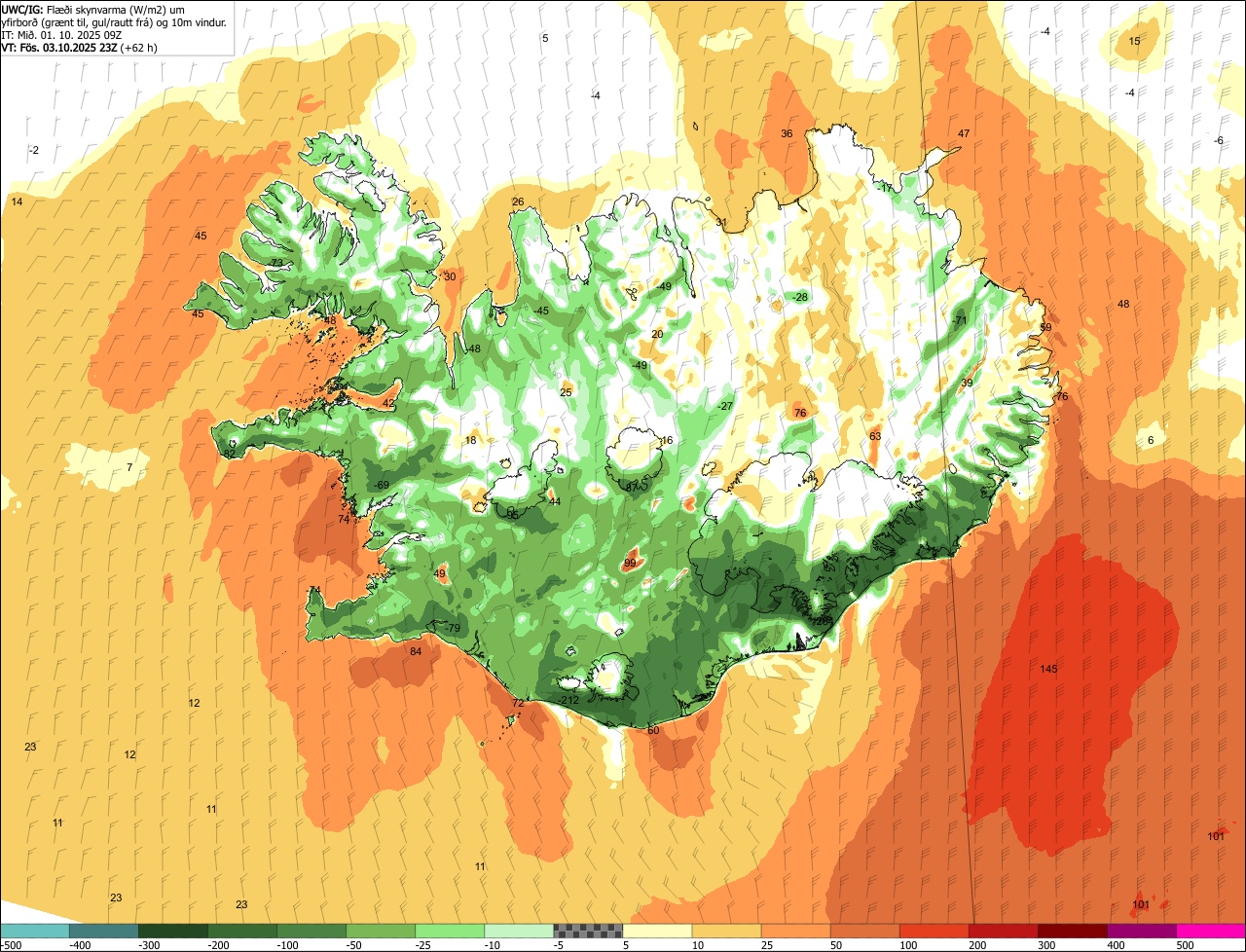
Task: Click the '47' value in the northeast
Action: tap(964, 133)
